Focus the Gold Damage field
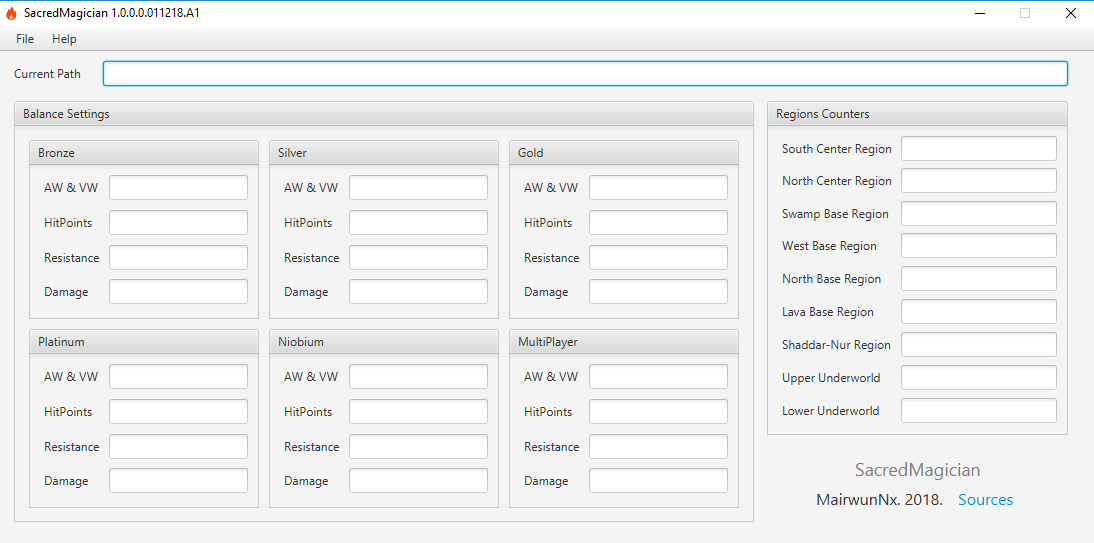The width and height of the screenshot is (1094, 543). click(x=659, y=292)
